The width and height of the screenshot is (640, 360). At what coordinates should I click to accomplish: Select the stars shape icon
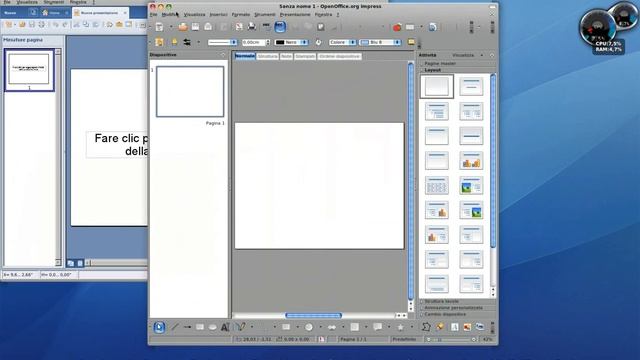(x=400, y=327)
